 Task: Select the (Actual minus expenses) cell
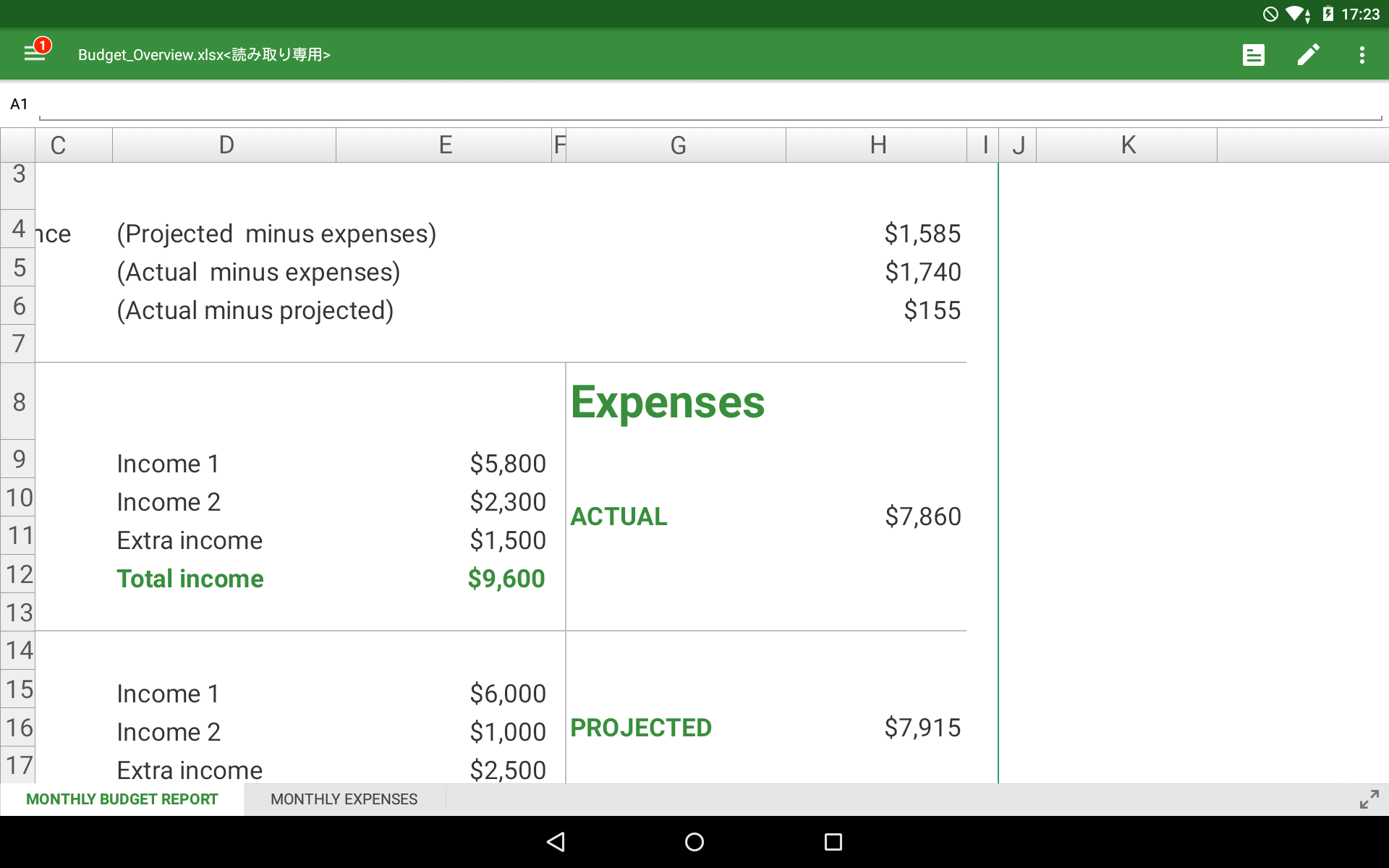click(258, 272)
